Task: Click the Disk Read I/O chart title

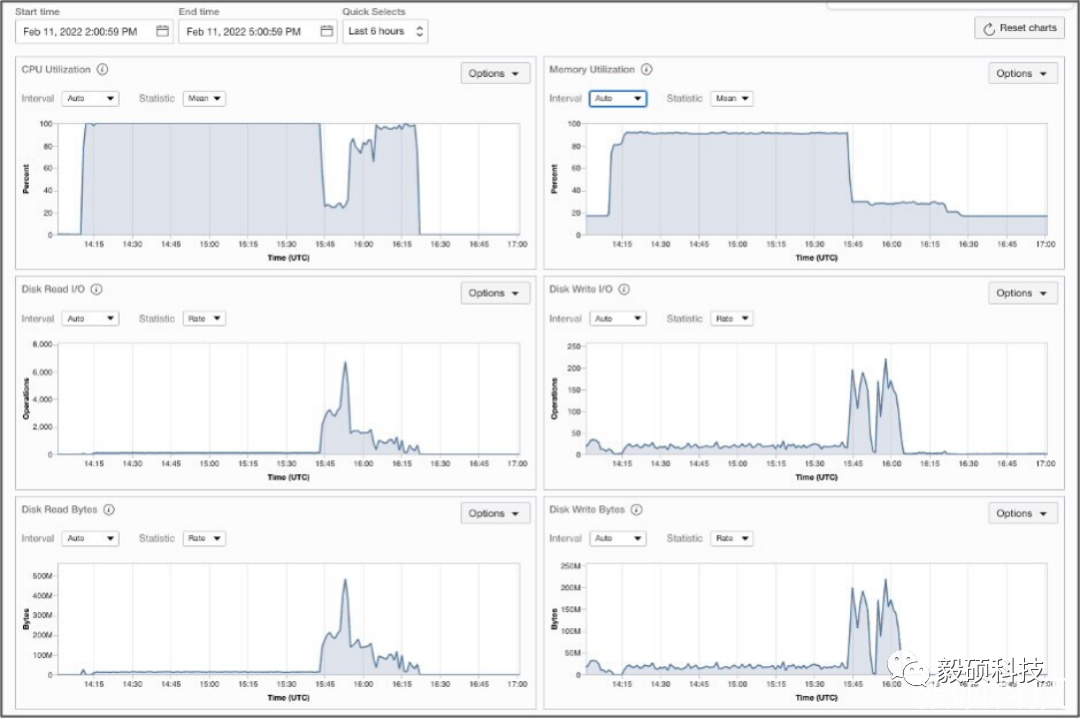Action: click(53, 289)
